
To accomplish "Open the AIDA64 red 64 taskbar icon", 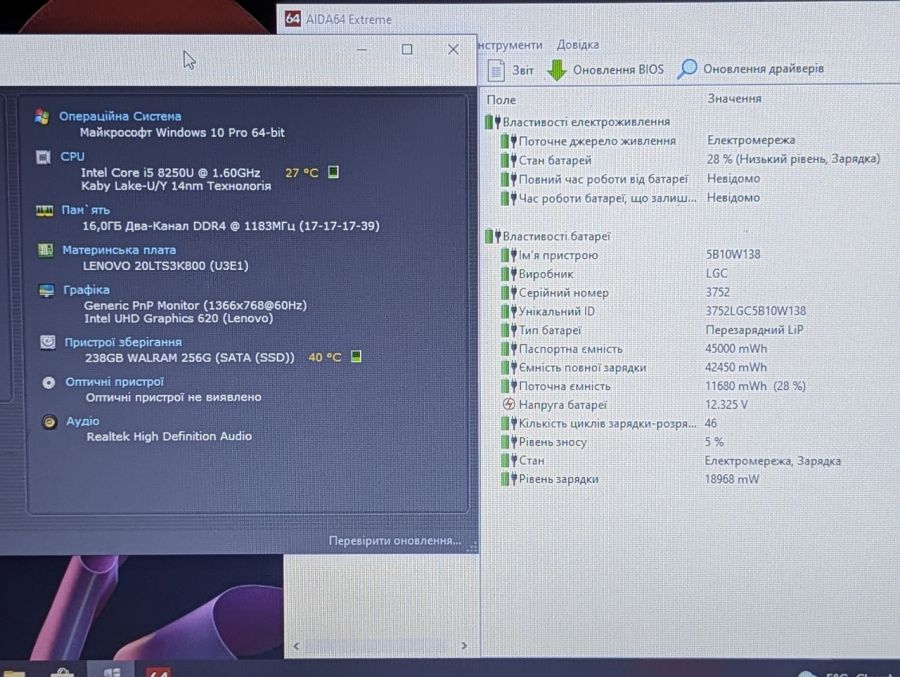I will (x=158, y=671).
